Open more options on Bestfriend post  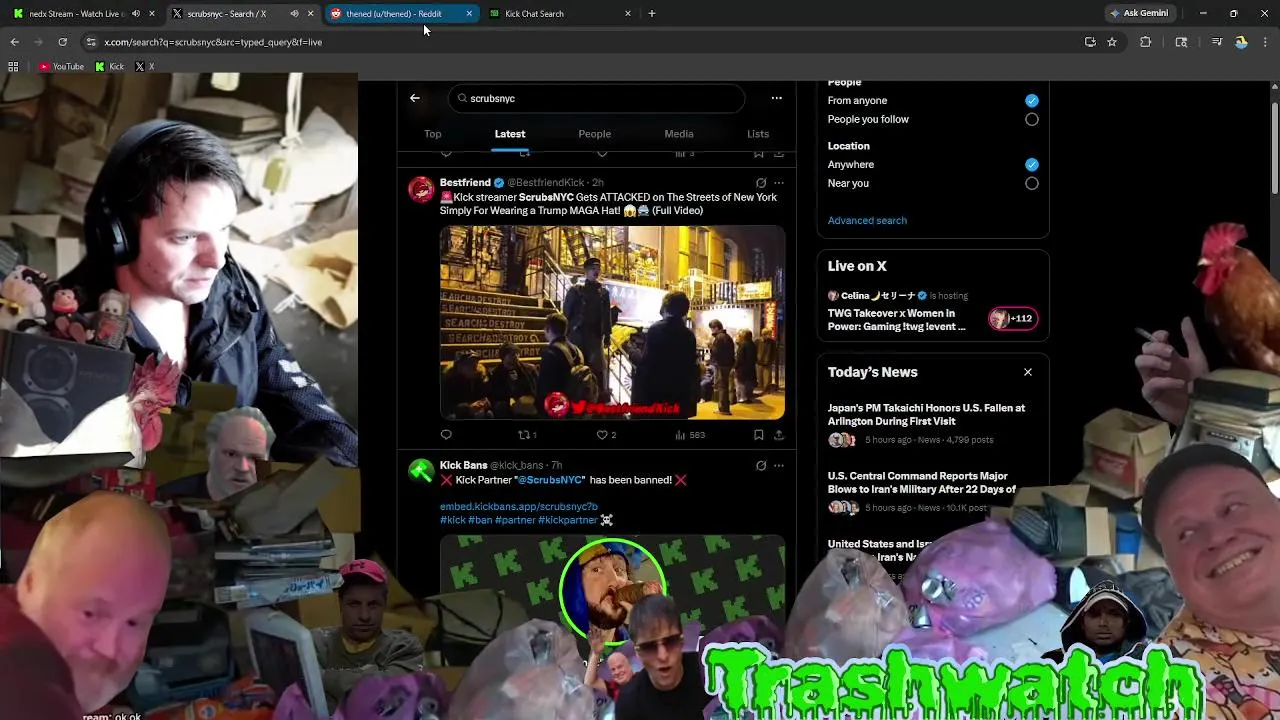(x=779, y=183)
